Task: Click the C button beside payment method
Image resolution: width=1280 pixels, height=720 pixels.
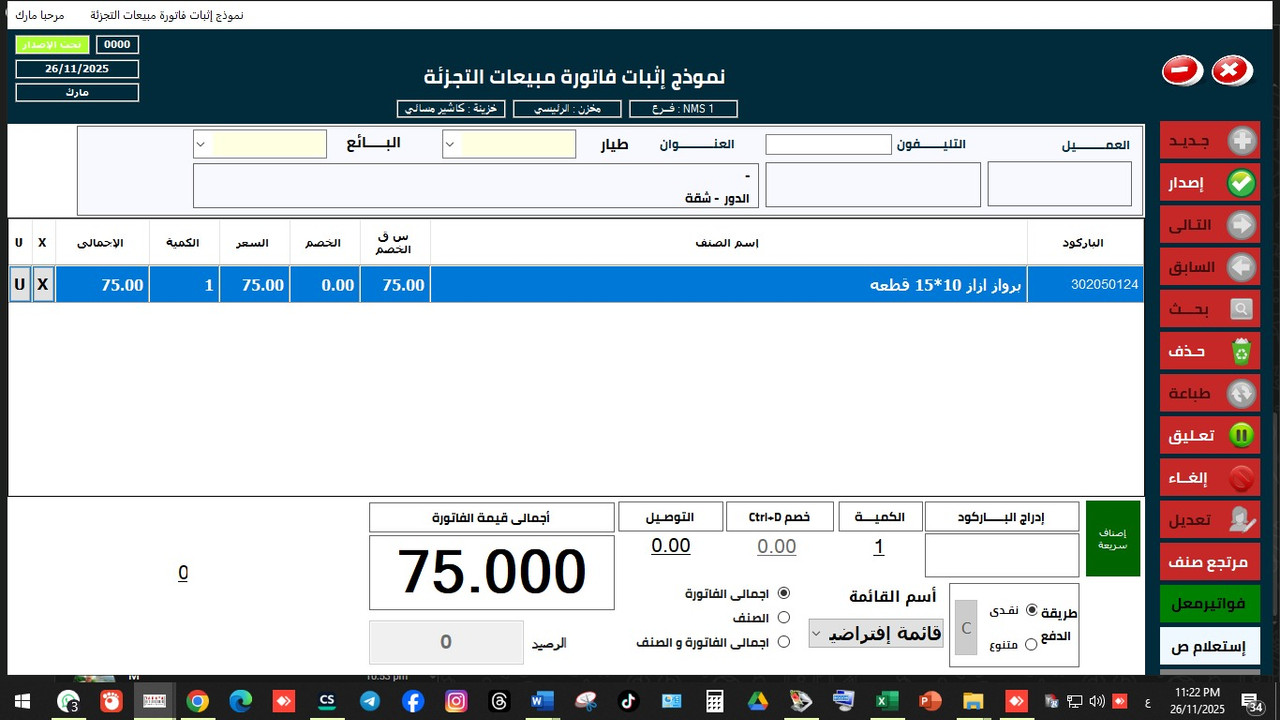Action: (x=966, y=627)
